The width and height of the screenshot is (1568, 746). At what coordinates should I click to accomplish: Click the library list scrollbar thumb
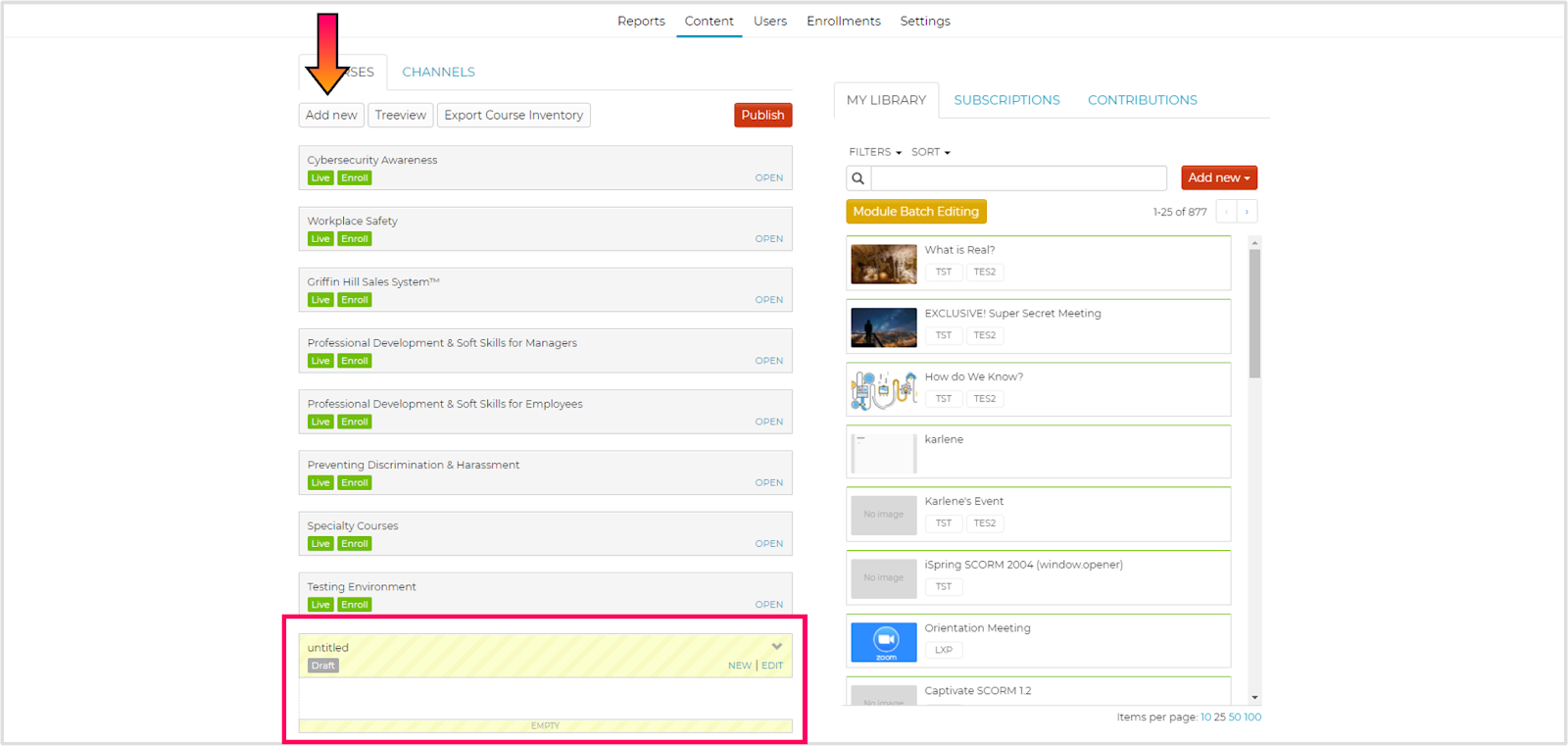[x=1255, y=313]
